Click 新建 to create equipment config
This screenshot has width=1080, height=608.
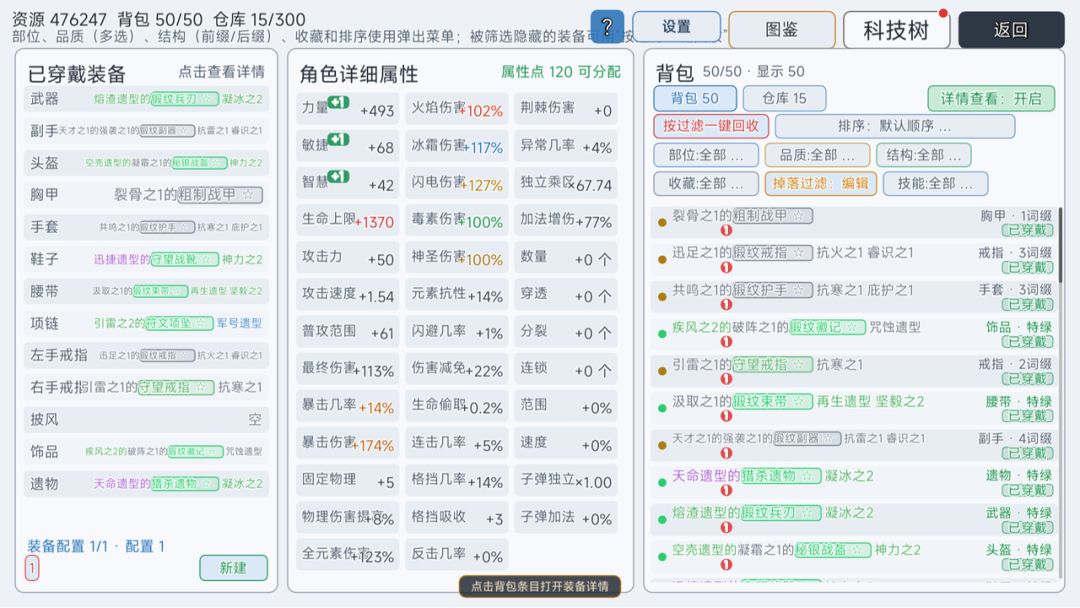(x=233, y=568)
